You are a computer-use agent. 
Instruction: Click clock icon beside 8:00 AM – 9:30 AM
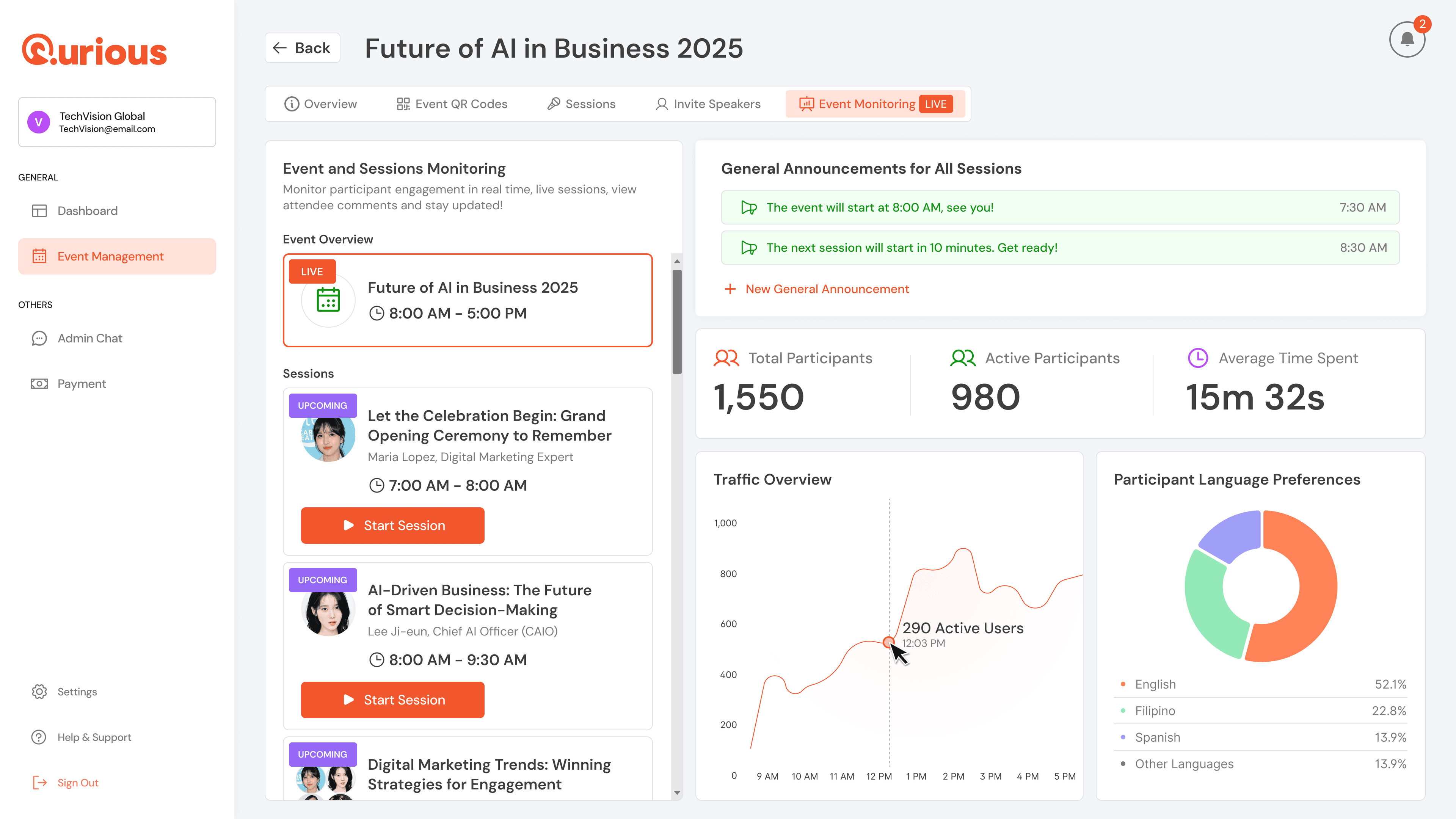pos(377,660)
